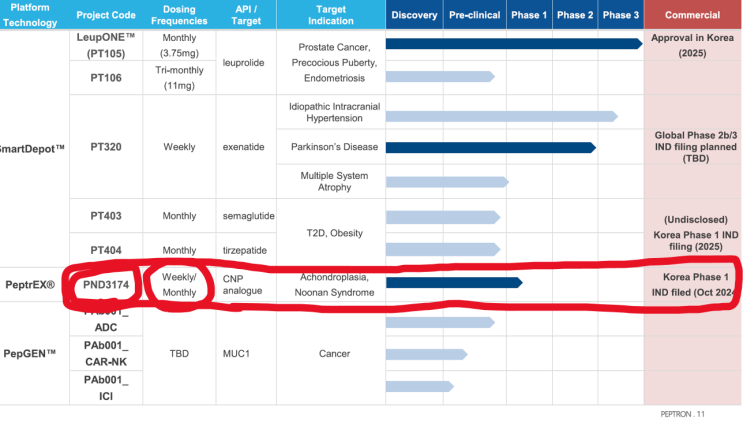Select the Phase 2 stage header
This screenshot has width=743, height=426.
tap(575, 15)
